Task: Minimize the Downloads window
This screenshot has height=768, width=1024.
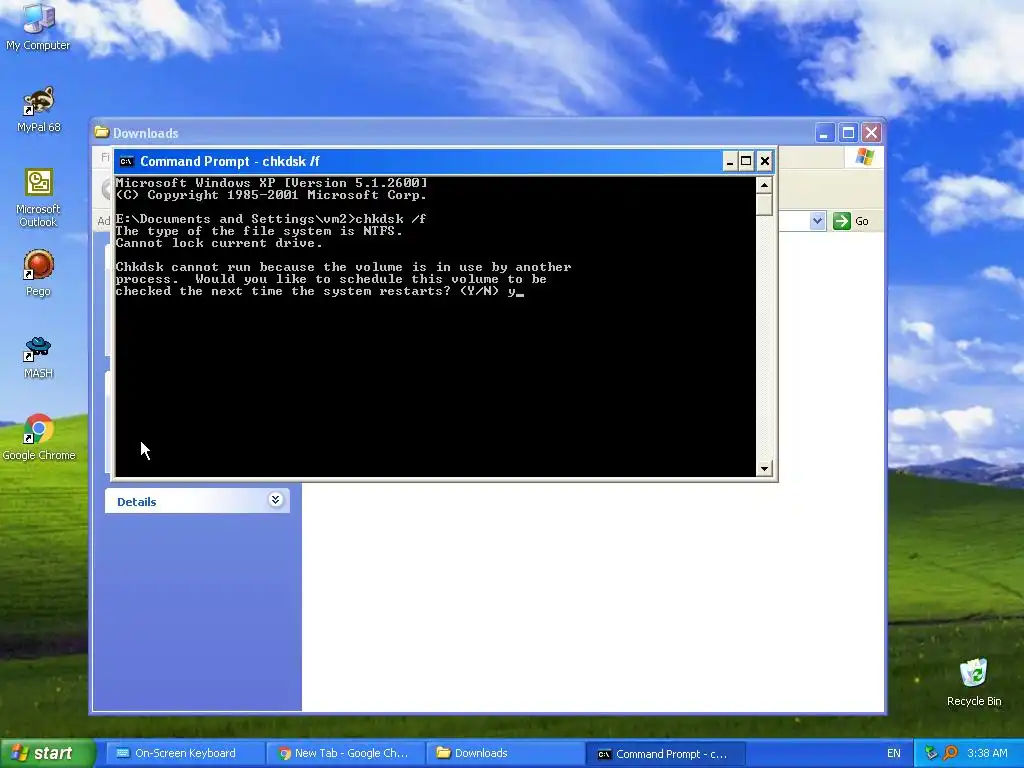Action: tap(824, 133)
